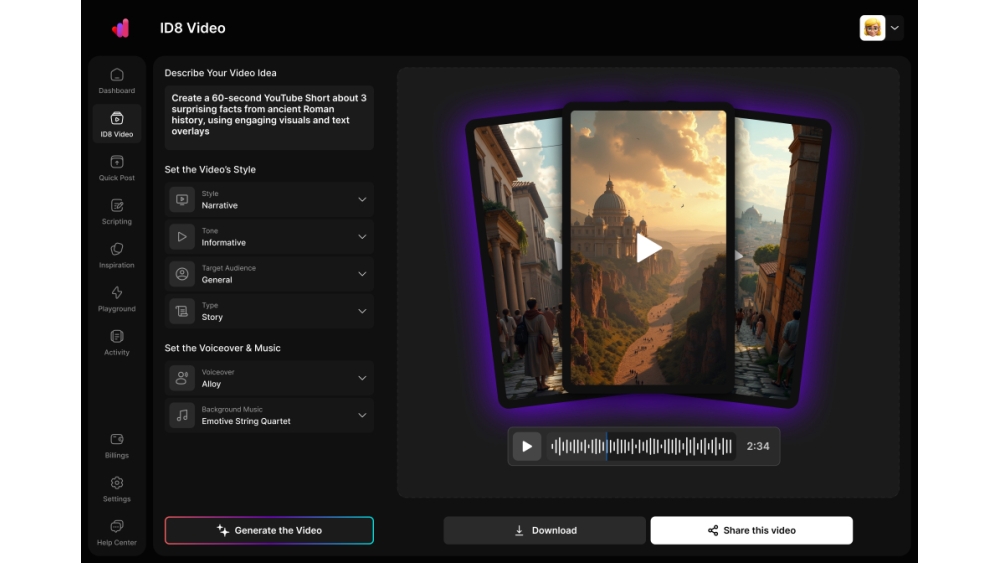
Task: Open Settings from the sidebar
Action: 117,489
